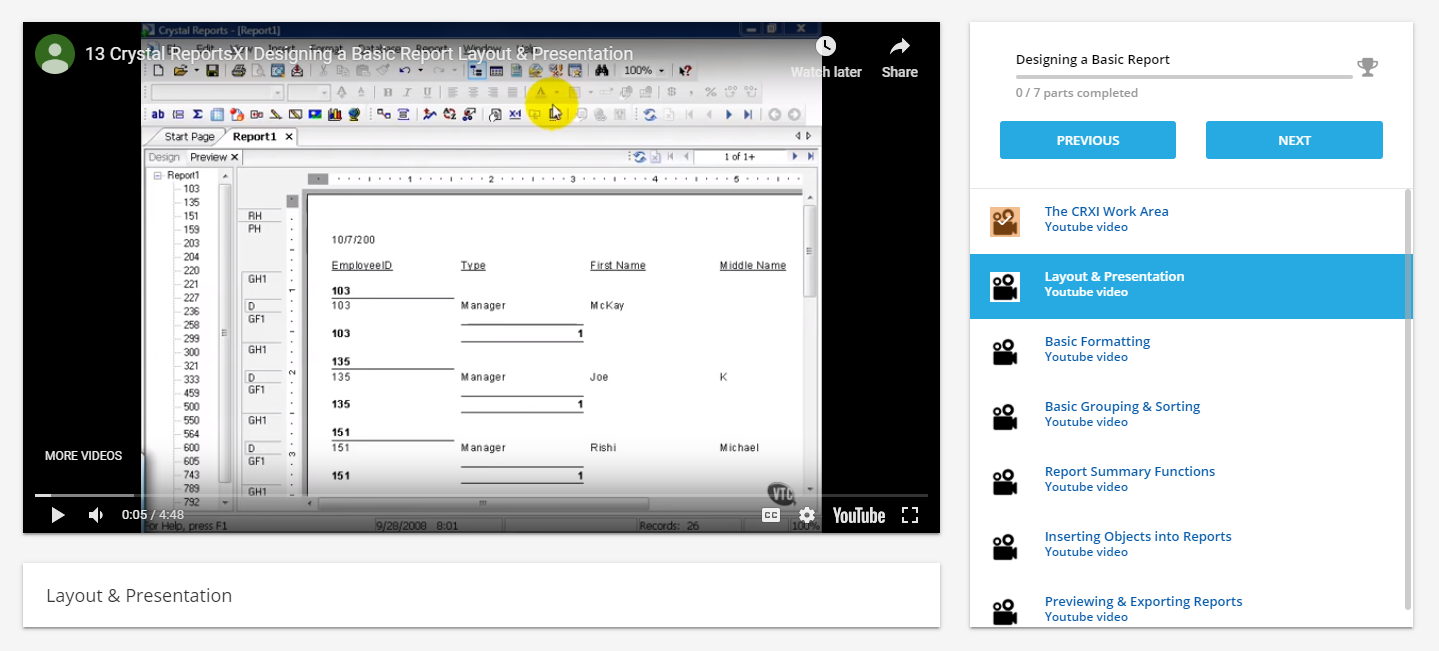Open the 'Basic Grouping & Sorting' lesson
This screenshot has height=651, width=1439.
(1122, 406)
